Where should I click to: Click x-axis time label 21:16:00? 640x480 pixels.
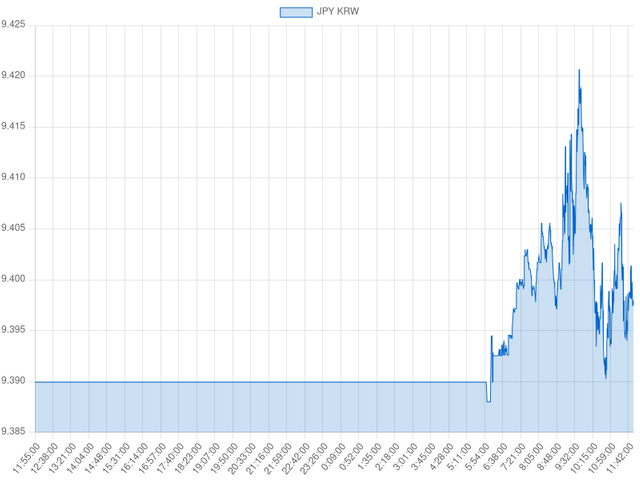click(260, 458)
